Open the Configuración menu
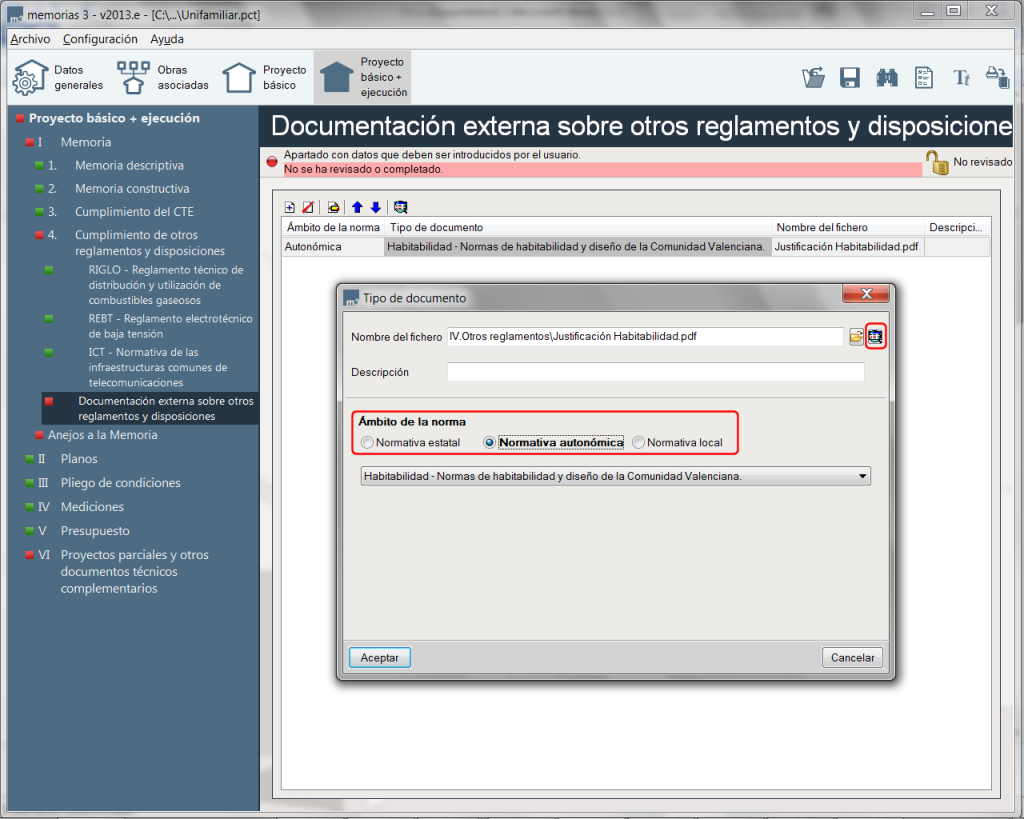Image resolution: width=1024 pixels, height=819 pixels. (100, 39)
